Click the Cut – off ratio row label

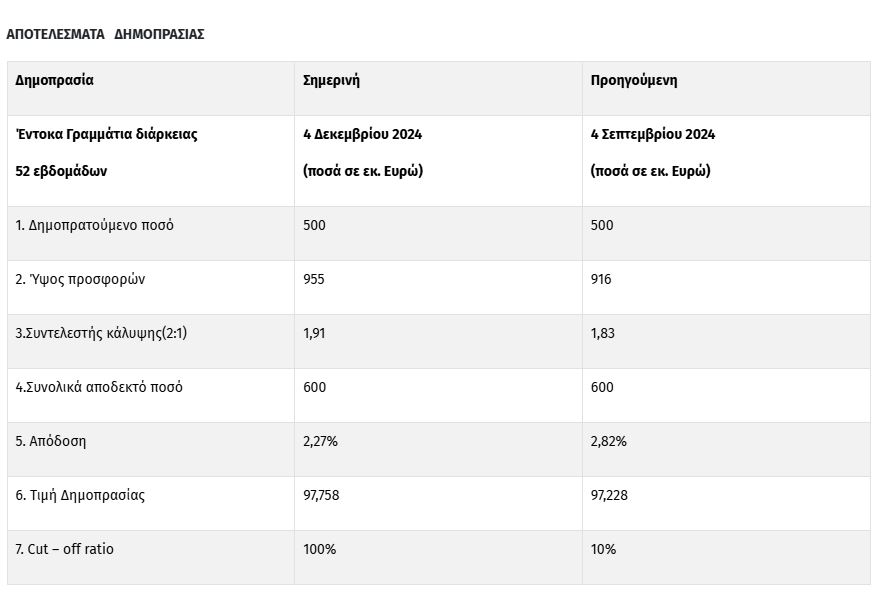point(65,549)
